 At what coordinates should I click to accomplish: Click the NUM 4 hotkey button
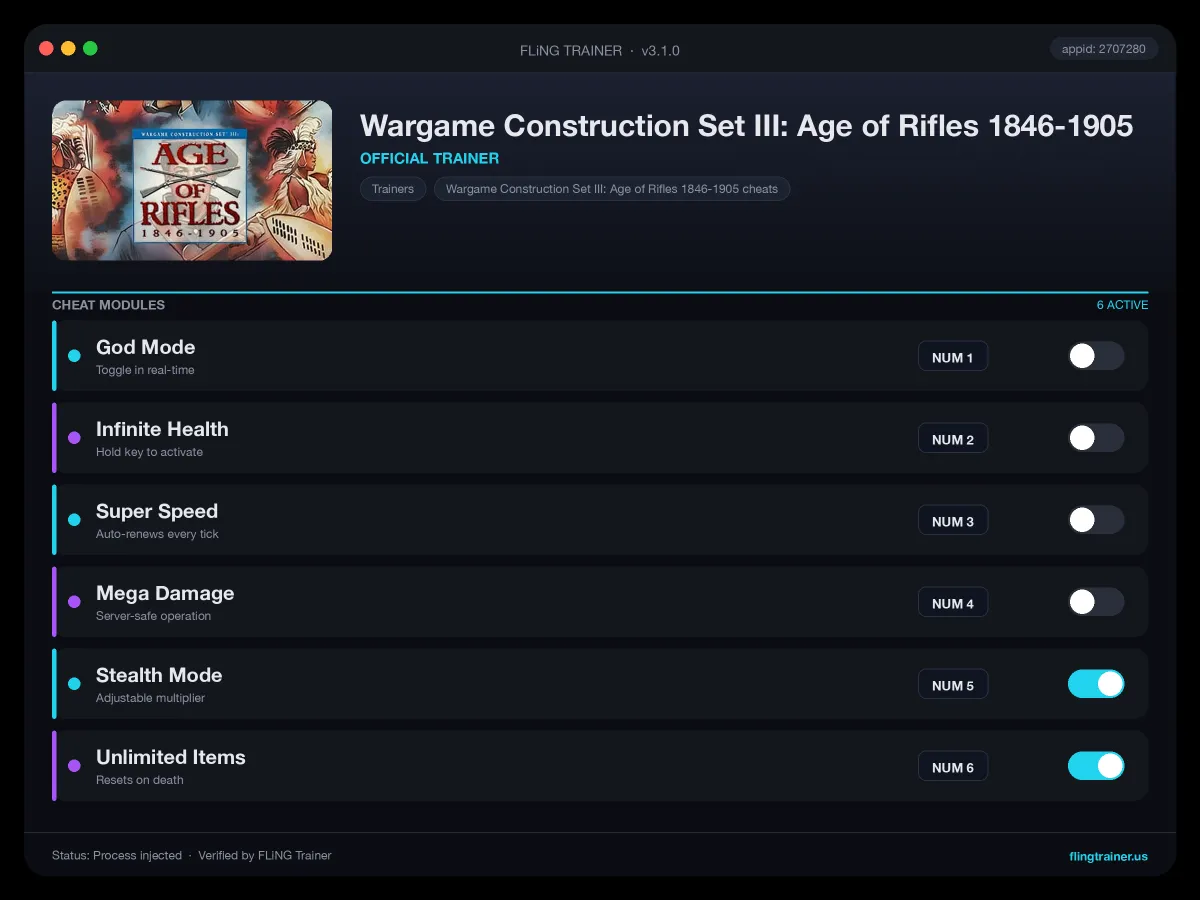tap(953, 603)
